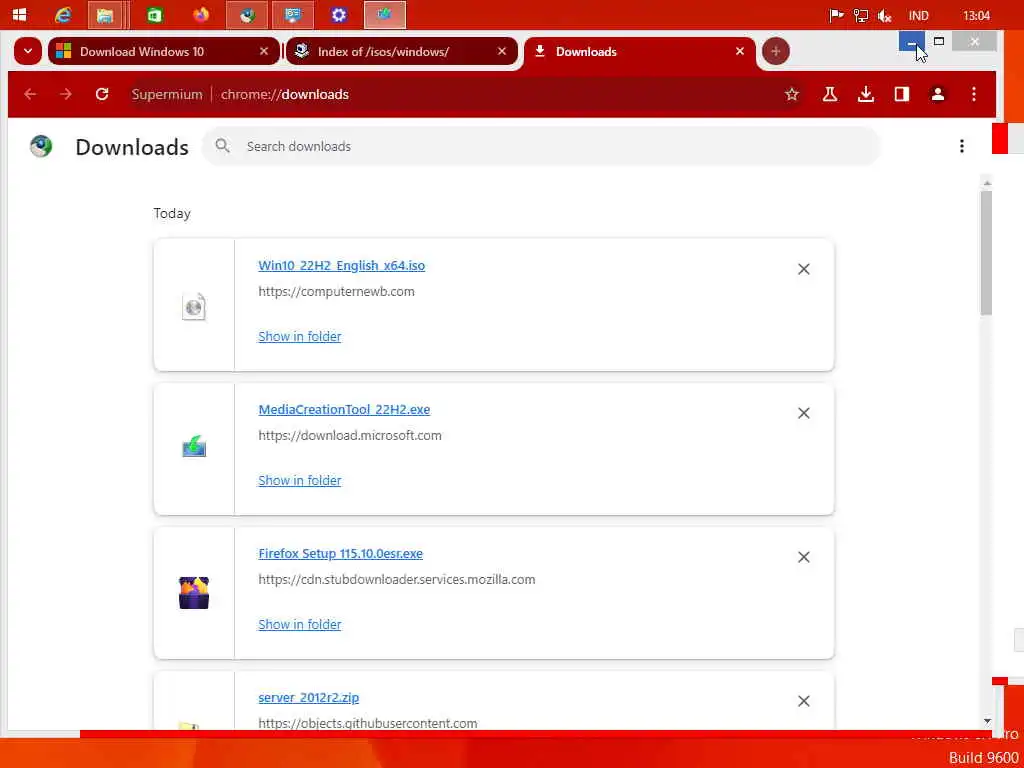Viewport: 1024px width, 768px height.
Task: Expand the tab search dropdown arrow
Action: (27, 51)
